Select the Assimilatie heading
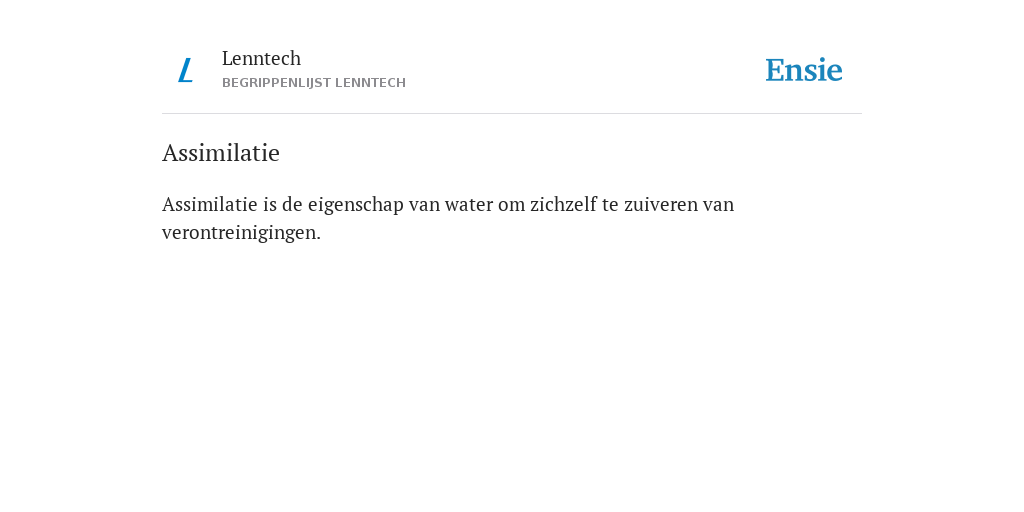Viewport: 1024px width, 512px height. tap(221, 153)
